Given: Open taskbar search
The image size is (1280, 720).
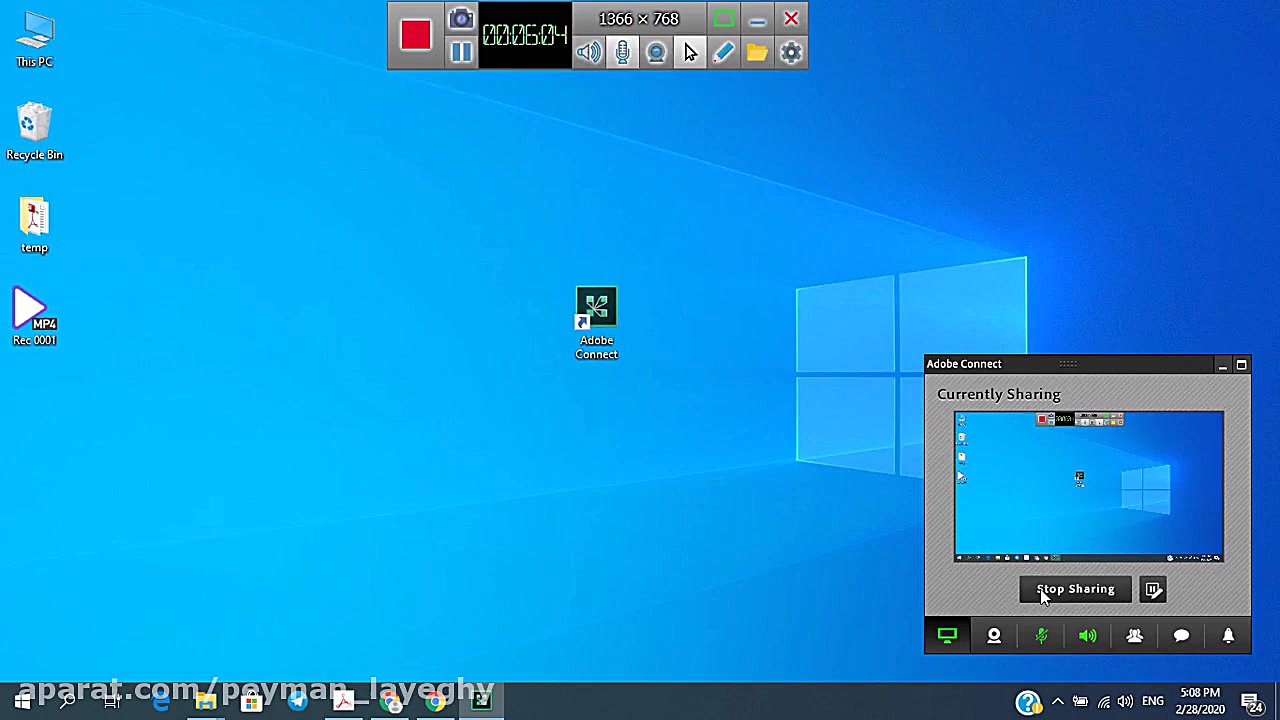Looking at the screenshot, I should point(67,702).
